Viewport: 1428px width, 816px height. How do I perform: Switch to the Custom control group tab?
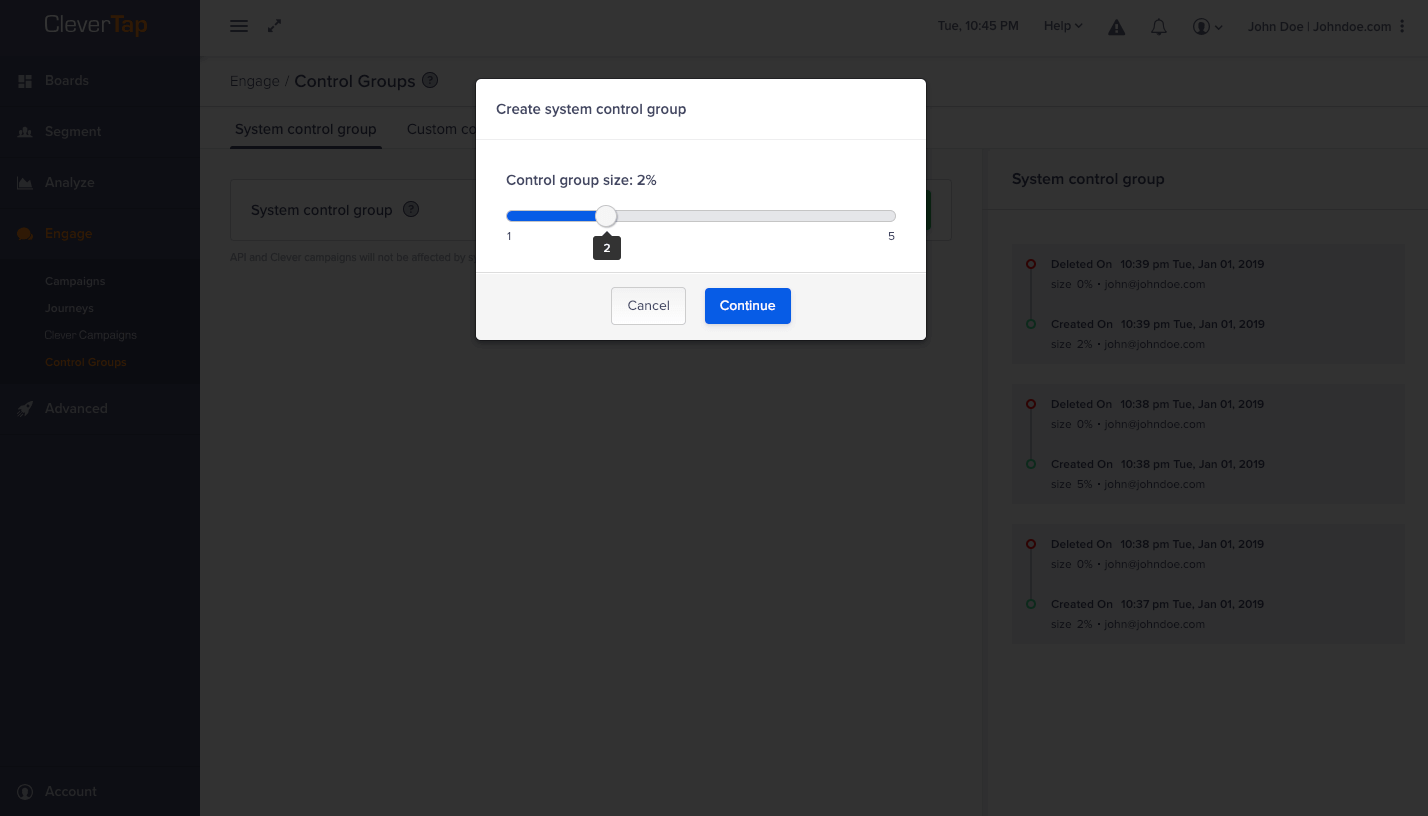[441, 129]
